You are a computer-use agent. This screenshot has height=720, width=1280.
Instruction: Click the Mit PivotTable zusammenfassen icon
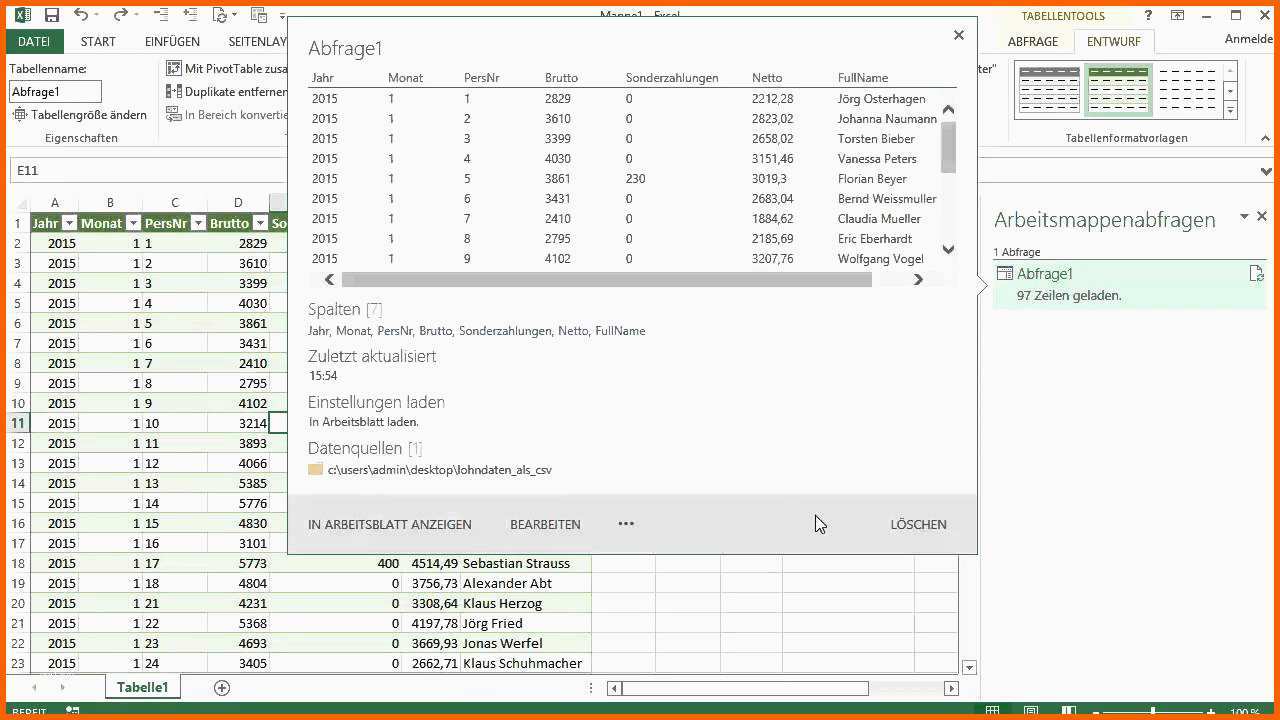click(x=174, y=68)
